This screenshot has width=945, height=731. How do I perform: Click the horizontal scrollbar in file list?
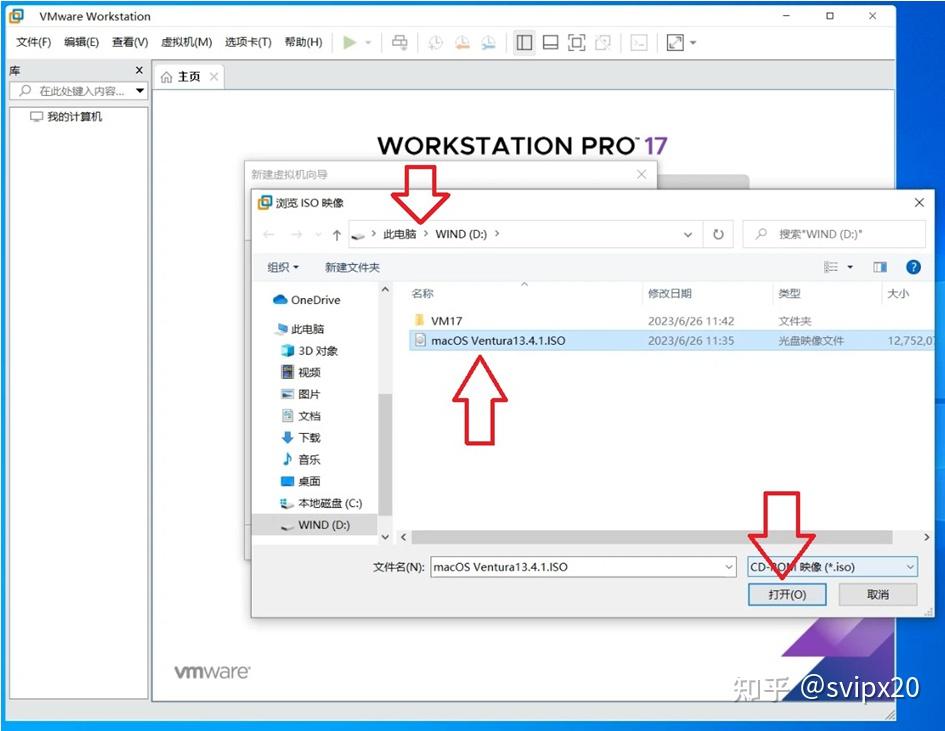click(x=651, y=537)
